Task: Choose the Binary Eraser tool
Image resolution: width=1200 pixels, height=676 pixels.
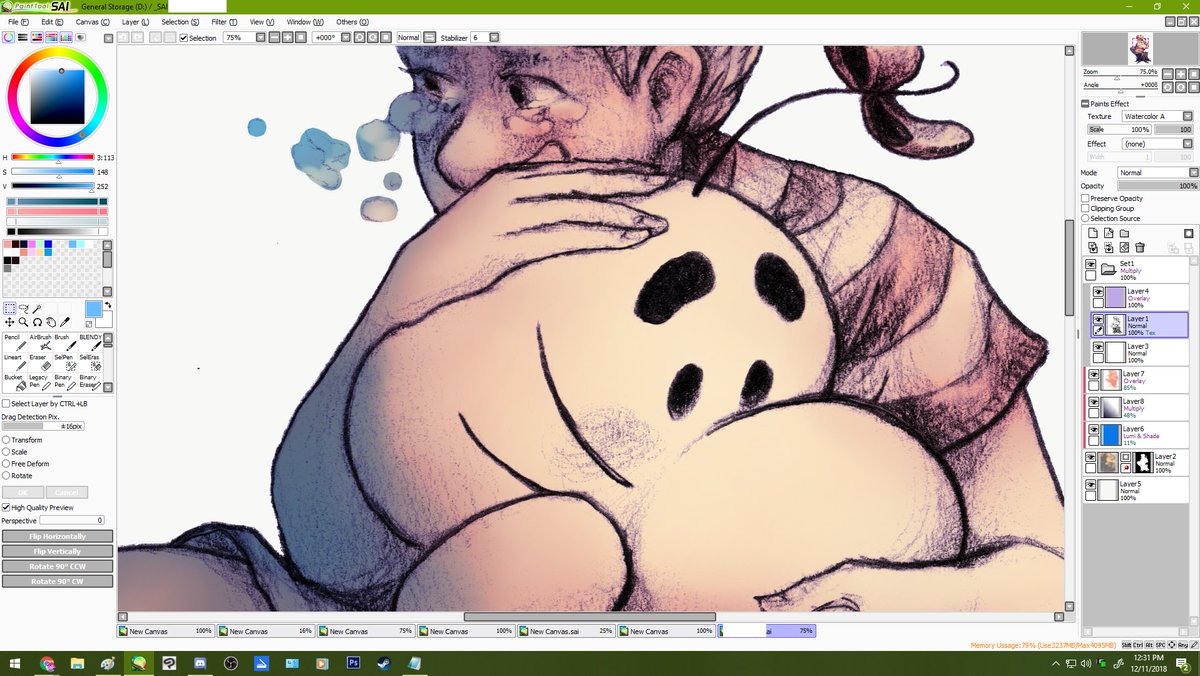Action: click(90, 382)
